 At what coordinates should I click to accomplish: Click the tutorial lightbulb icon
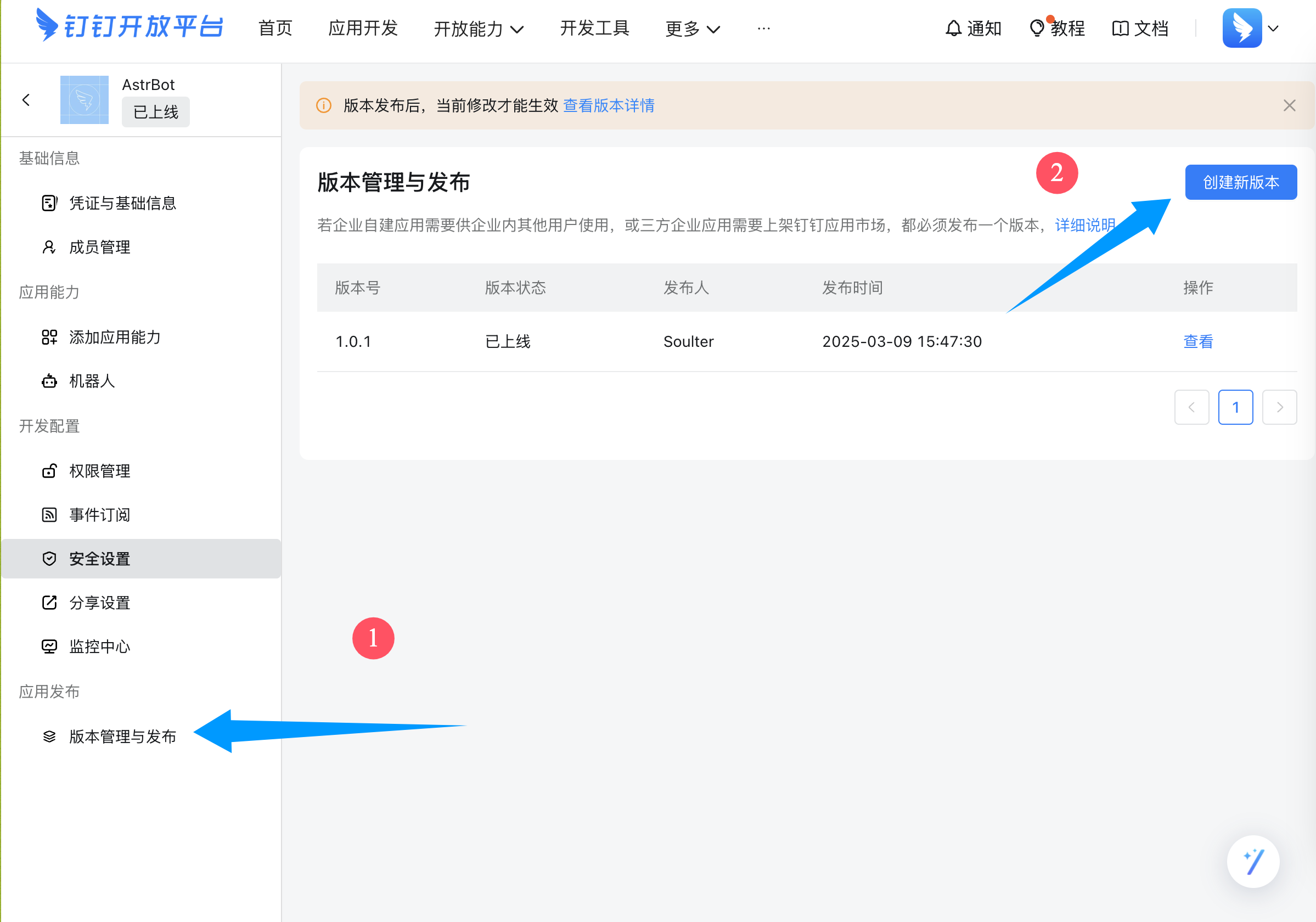point(1036,28)
